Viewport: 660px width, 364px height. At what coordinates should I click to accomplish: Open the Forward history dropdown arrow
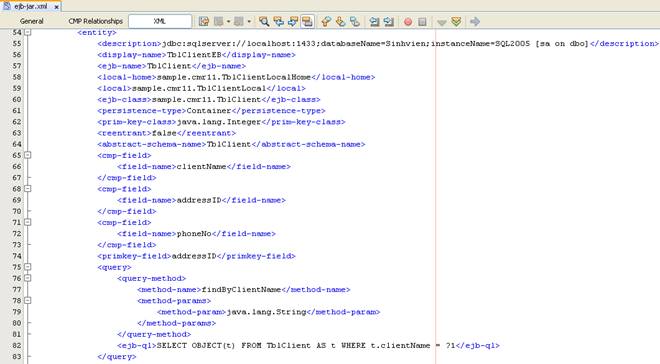click(x=249, y=21)
